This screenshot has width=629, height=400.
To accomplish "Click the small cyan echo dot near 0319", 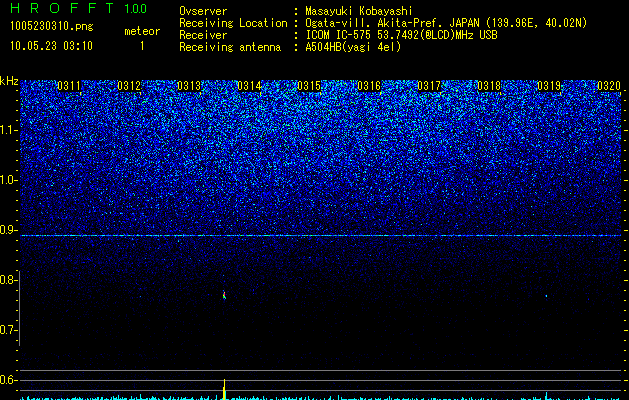I will tap(546, 296).
